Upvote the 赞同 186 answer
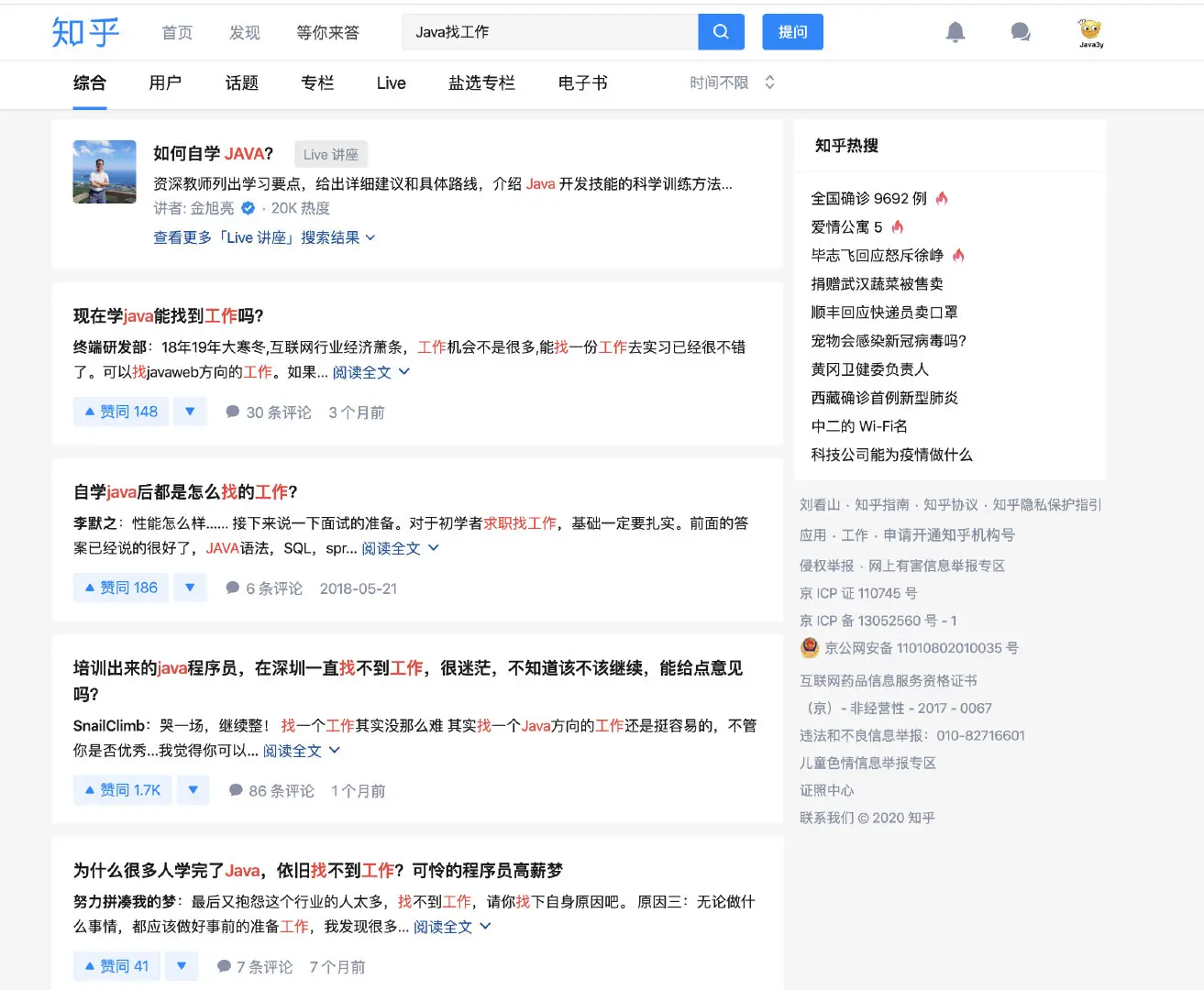This screenshot has width=1204, height=990. point(121,588)
